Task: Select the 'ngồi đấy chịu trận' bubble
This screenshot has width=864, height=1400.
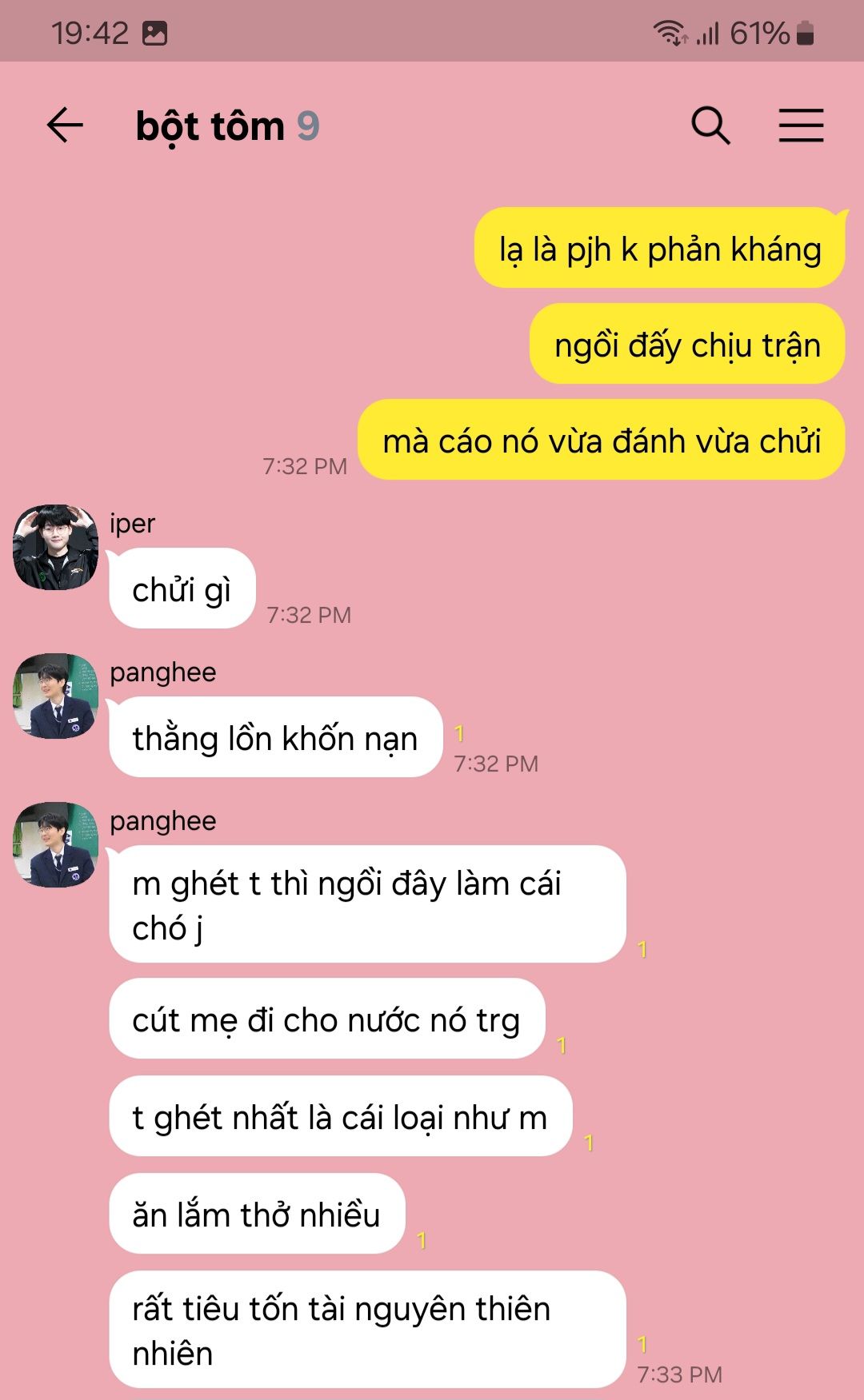Action: point(687,344)
